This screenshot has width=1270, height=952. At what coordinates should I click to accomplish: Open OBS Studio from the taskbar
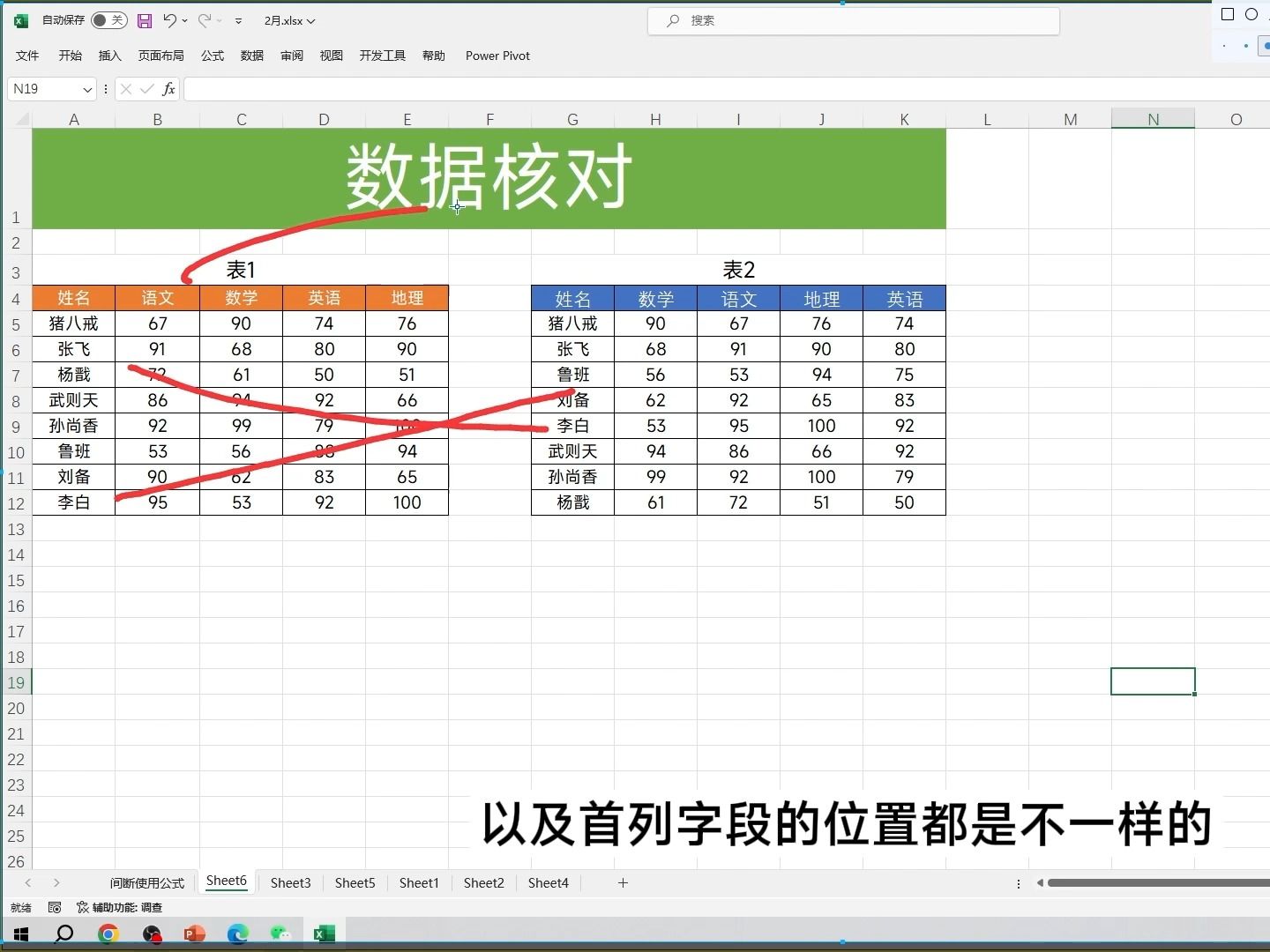[152, 933]
